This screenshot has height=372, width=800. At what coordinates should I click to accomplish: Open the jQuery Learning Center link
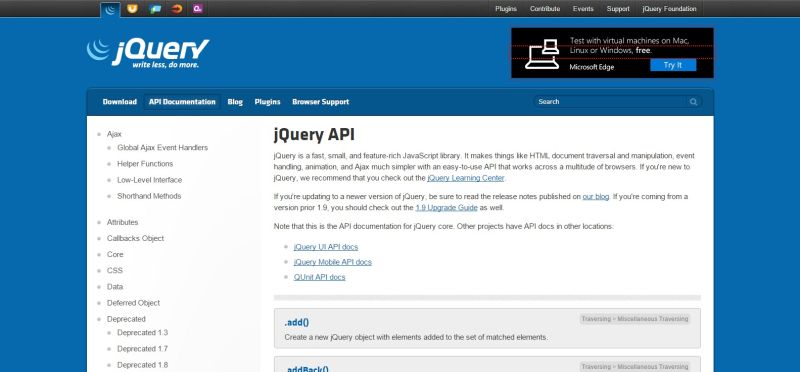(x=466, y=178)
